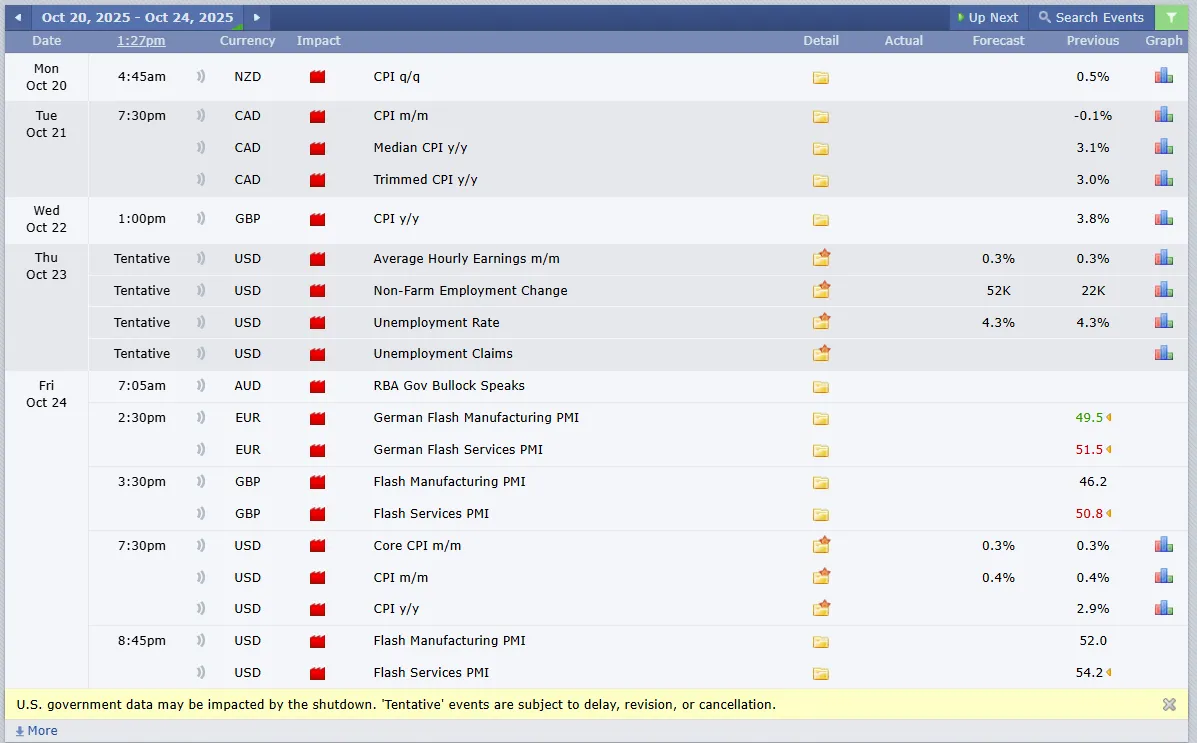Image resolution: width=1197 pixels, height=743 pixels.
Task: Open the Oct 20 - Oct 24 date range picker
Action: (x=137, y=17)
